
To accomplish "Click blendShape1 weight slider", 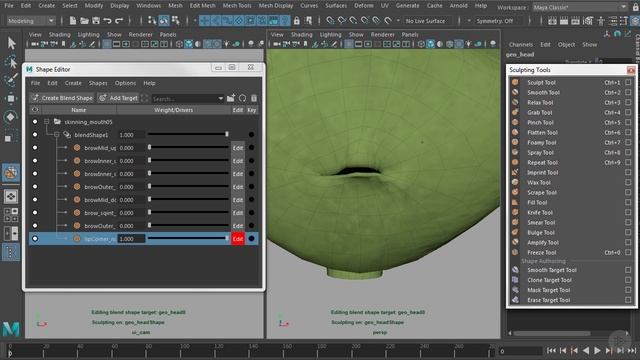I will pyautogui.click(x=188, y=134).
